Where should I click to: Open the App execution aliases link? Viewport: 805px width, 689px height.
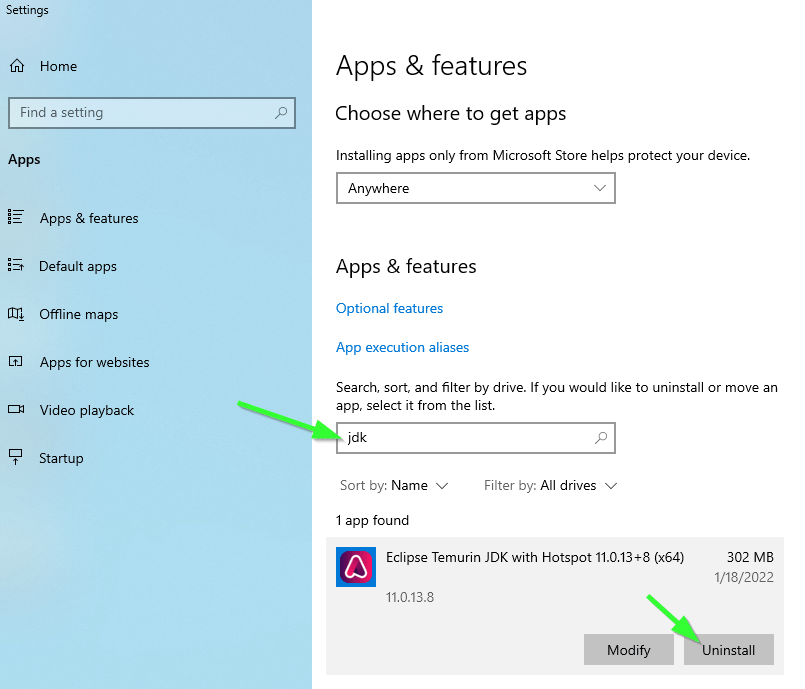[x=402, y=348]
